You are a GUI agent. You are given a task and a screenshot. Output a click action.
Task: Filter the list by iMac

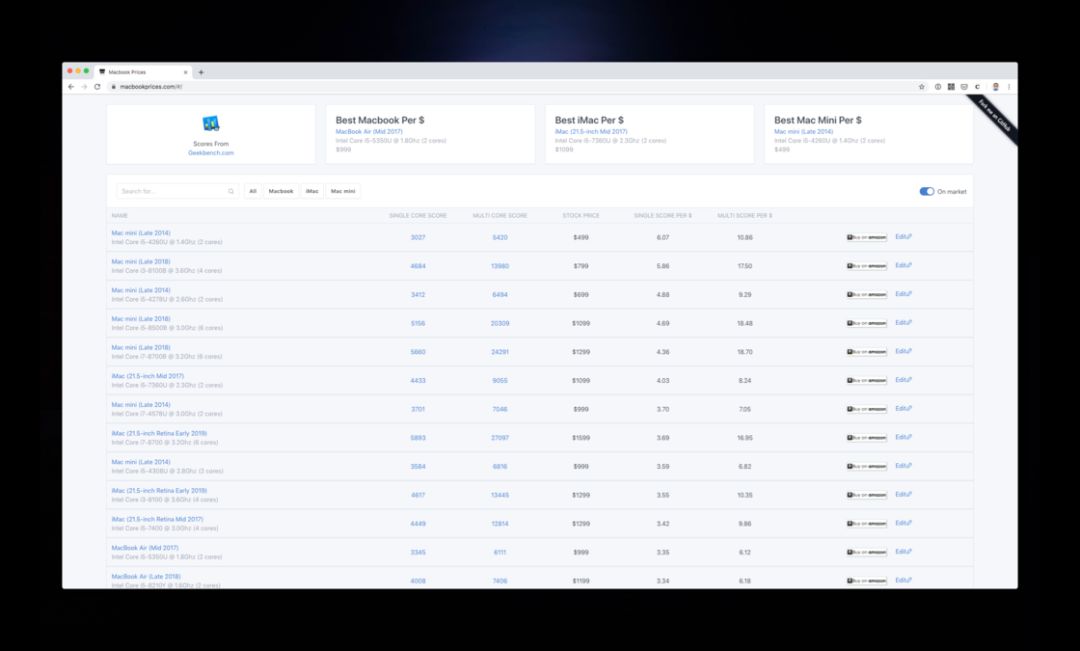coord(312,192)
